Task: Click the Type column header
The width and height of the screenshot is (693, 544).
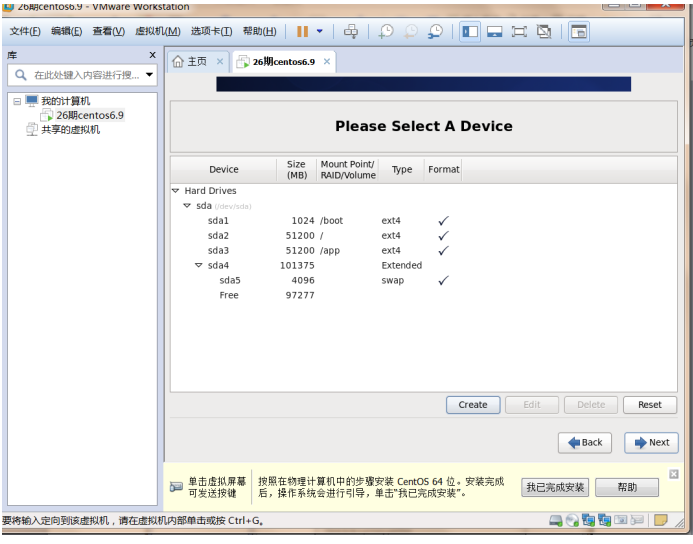Action: tap(402, 170)
